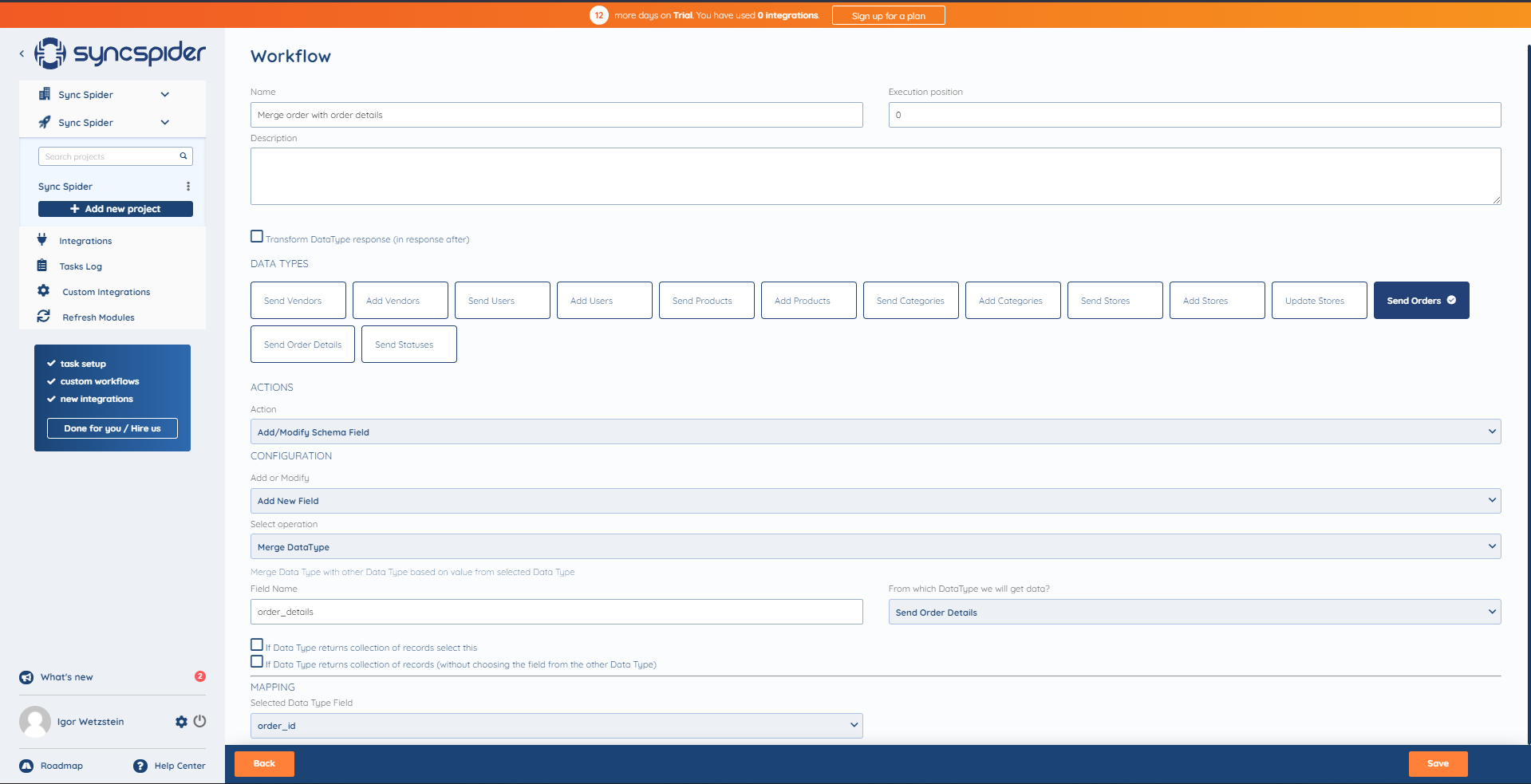Select the Add Stores data type

pyautogui.click(x=1217, y=301)
